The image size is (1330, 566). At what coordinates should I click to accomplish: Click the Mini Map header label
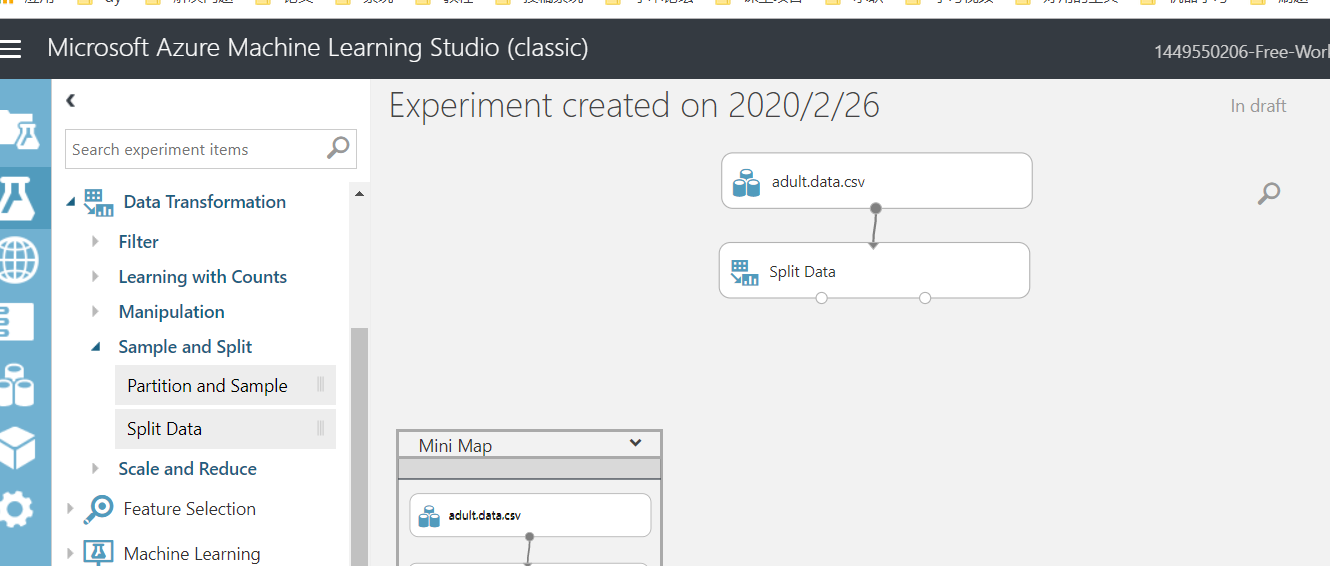[x=455, y=446]
